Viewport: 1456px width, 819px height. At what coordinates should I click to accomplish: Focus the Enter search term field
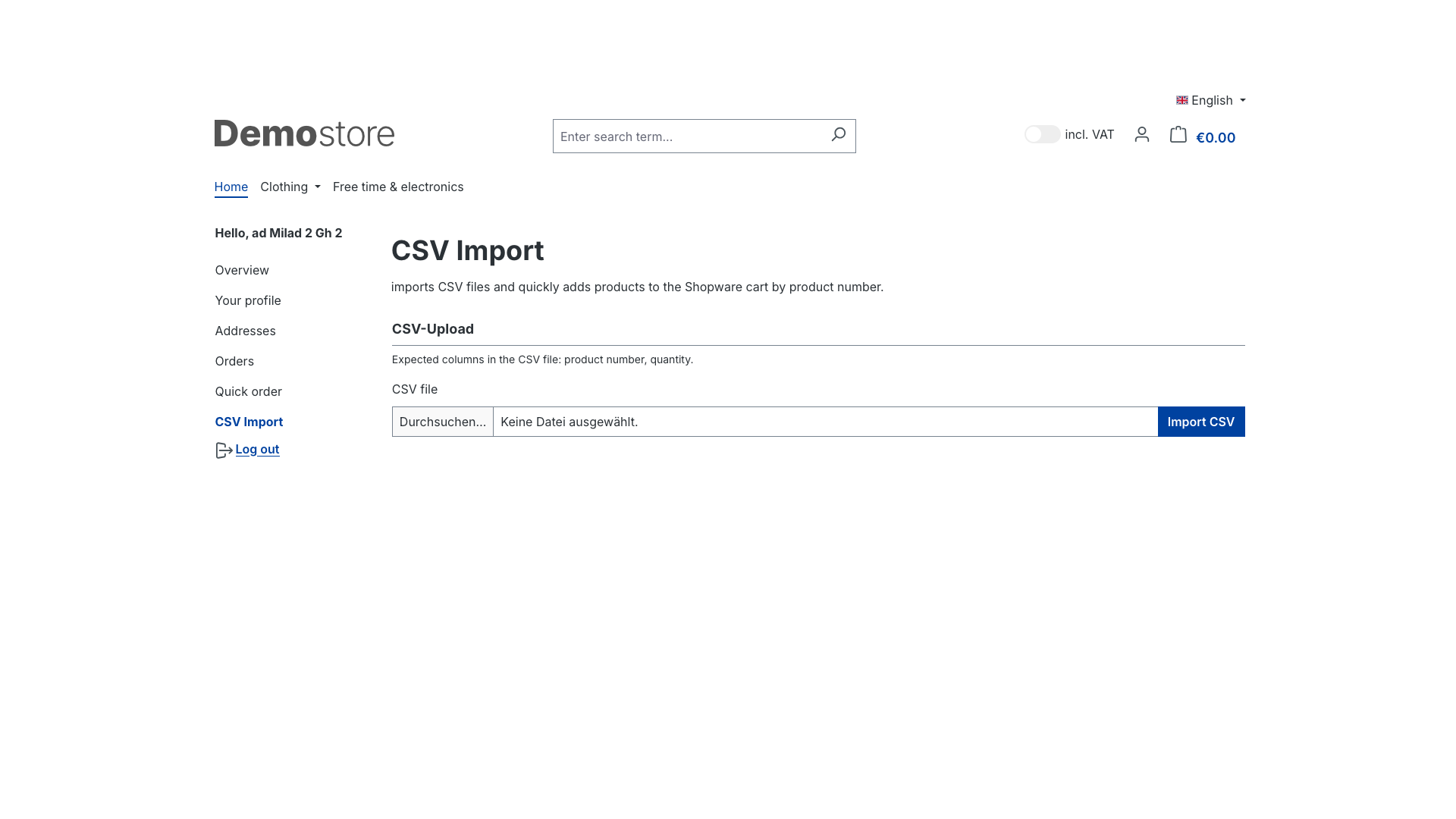coord(690,136)
